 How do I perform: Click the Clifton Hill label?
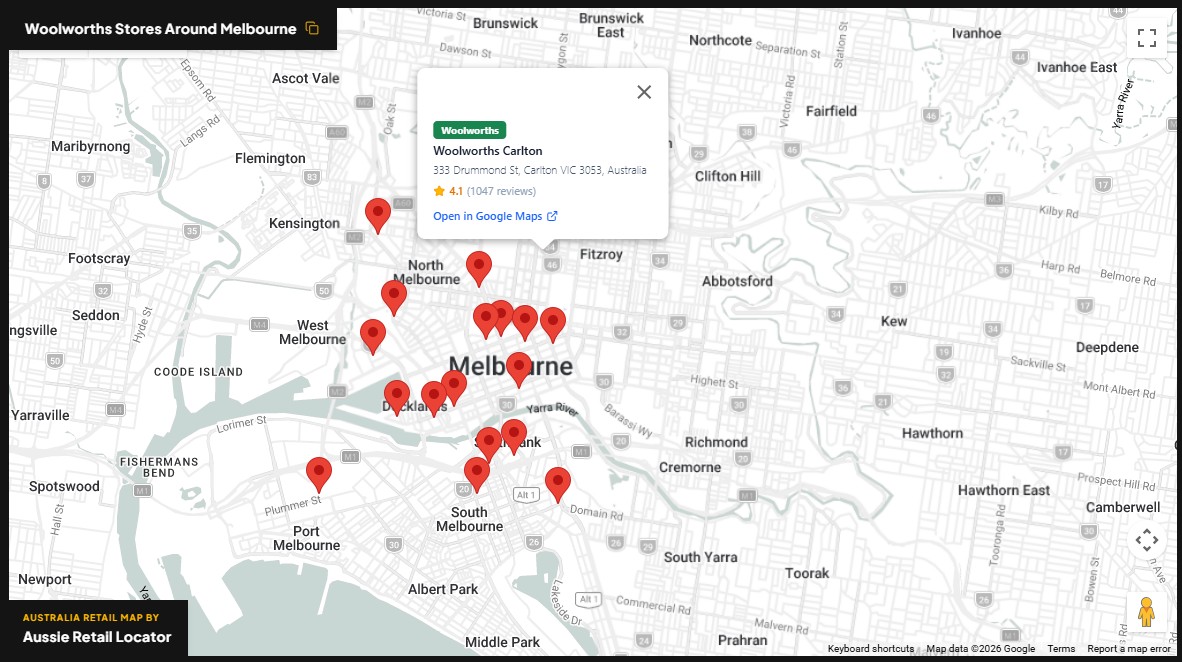coord(727,176)
